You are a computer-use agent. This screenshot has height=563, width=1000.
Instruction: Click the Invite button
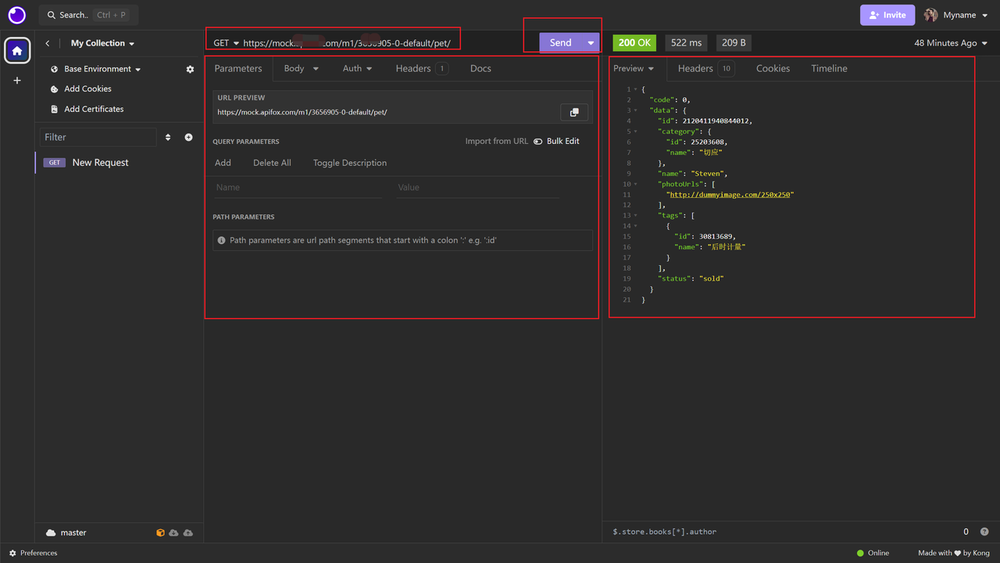[887, 15]
